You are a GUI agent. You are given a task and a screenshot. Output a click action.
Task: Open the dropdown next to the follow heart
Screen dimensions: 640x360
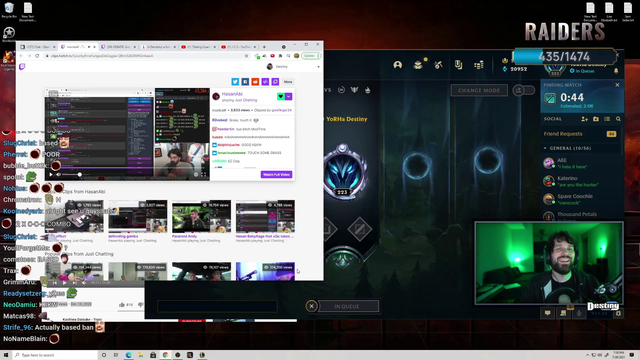tap(289, 96)
